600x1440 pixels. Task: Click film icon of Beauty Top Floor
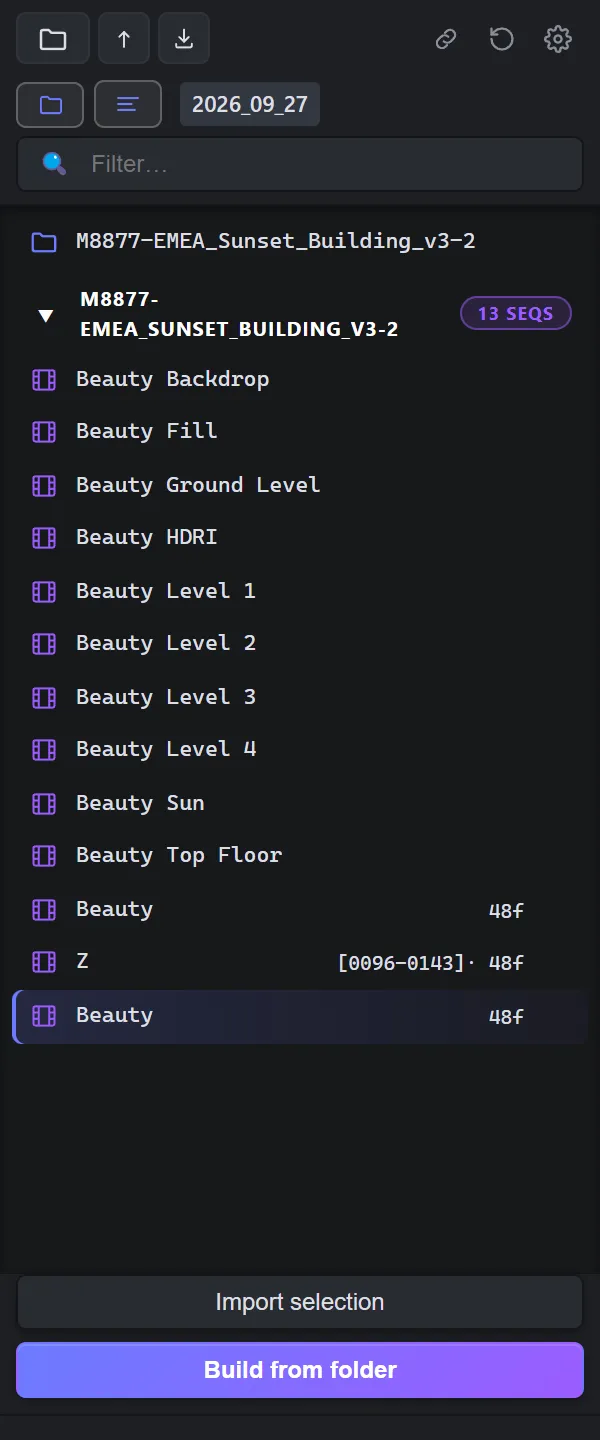coord(44,855)
